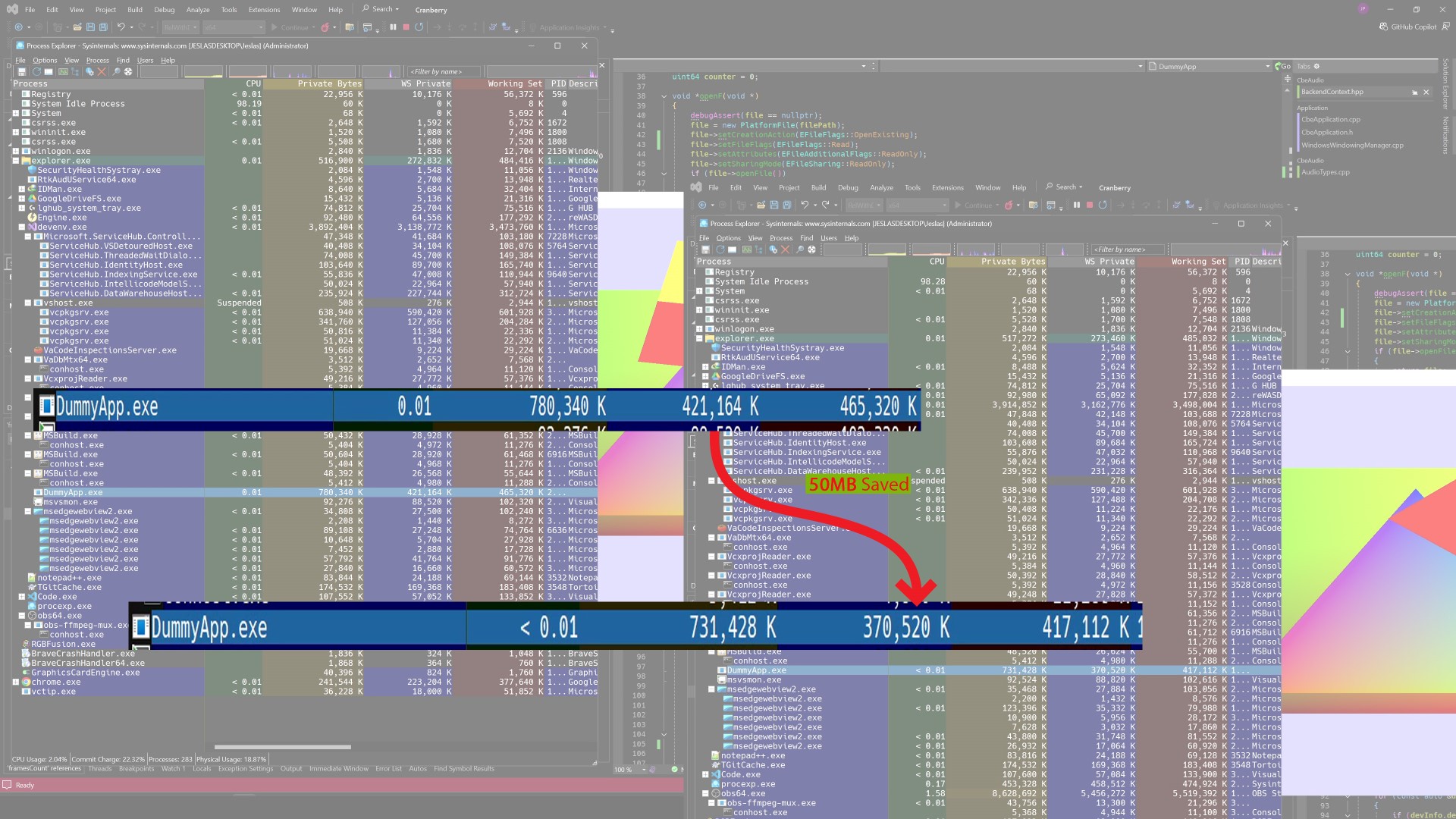
Task: Sort by Working Set column, left Process Explorer
Action: coord(499,83)
